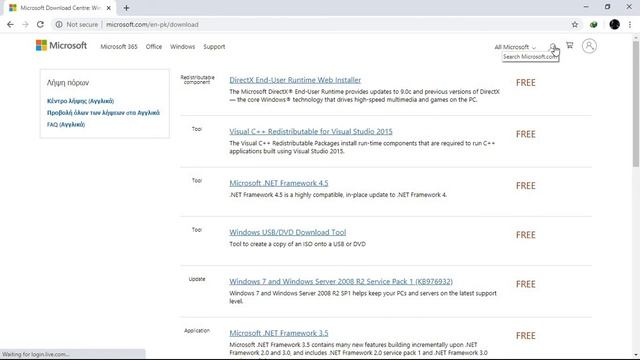
Task: Open the green browser extension icon
Action: click(593, 24)
